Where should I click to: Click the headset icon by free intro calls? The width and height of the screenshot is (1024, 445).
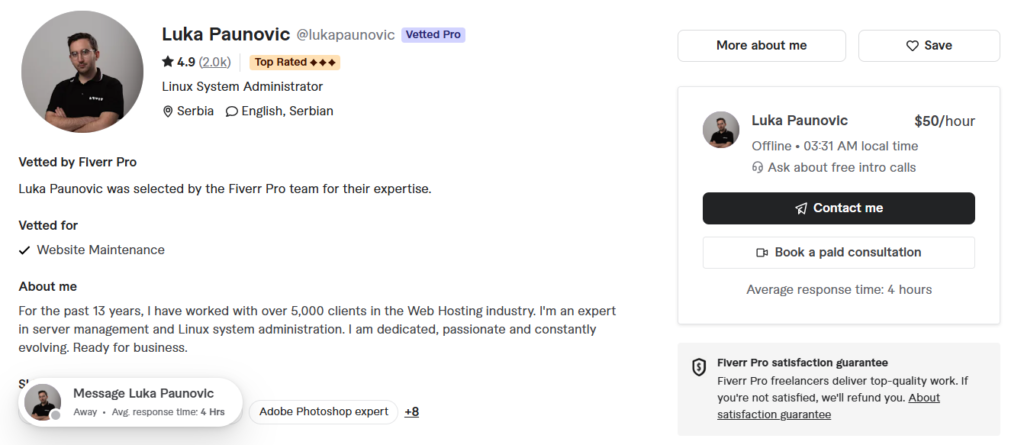(x=758, y=168)
